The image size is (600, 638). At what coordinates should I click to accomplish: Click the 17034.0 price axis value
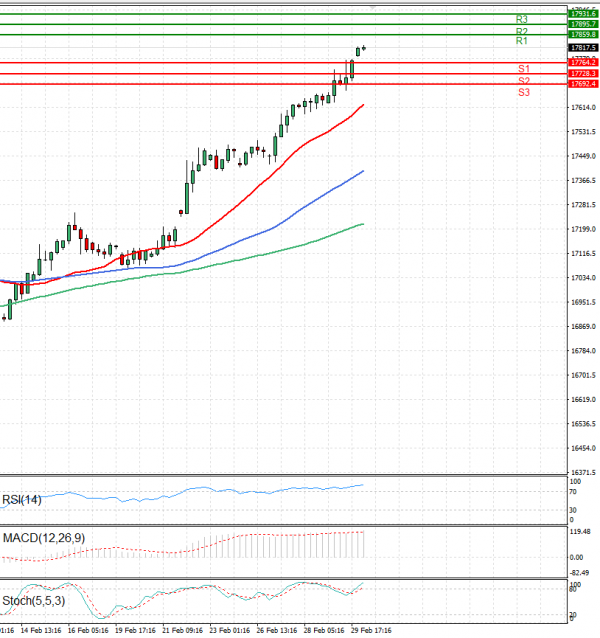(x=583, y=277)
